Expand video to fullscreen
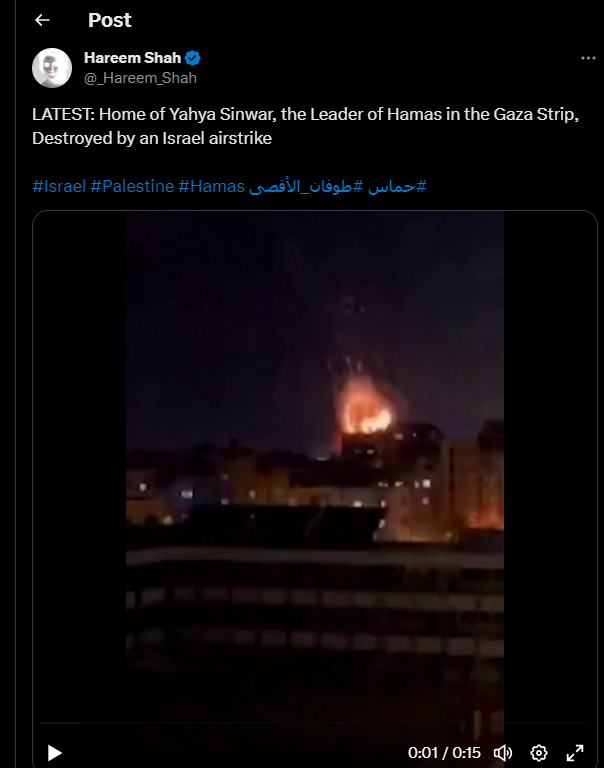 coord(575,752)
